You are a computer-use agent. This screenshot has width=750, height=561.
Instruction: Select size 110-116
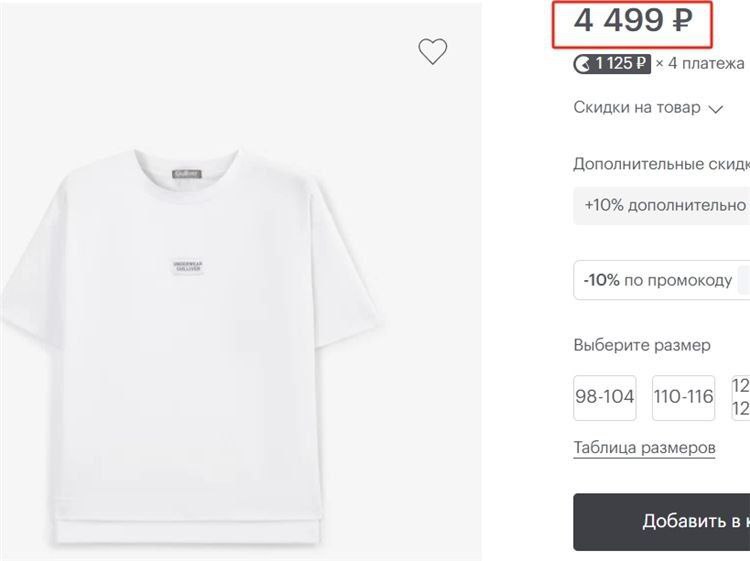[683, 397]
